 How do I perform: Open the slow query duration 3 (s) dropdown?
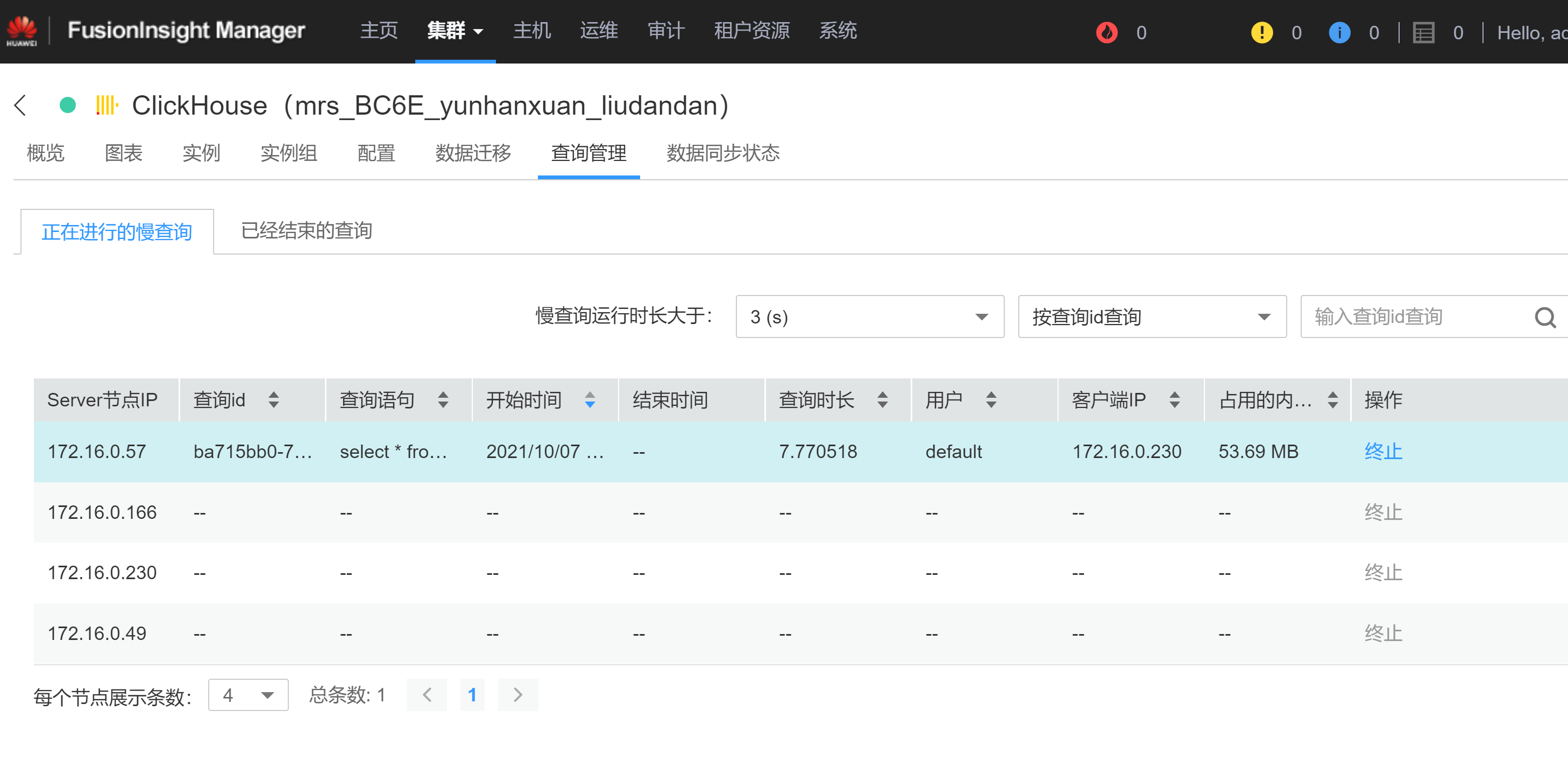pyautogui.click(x=869, y=317)
